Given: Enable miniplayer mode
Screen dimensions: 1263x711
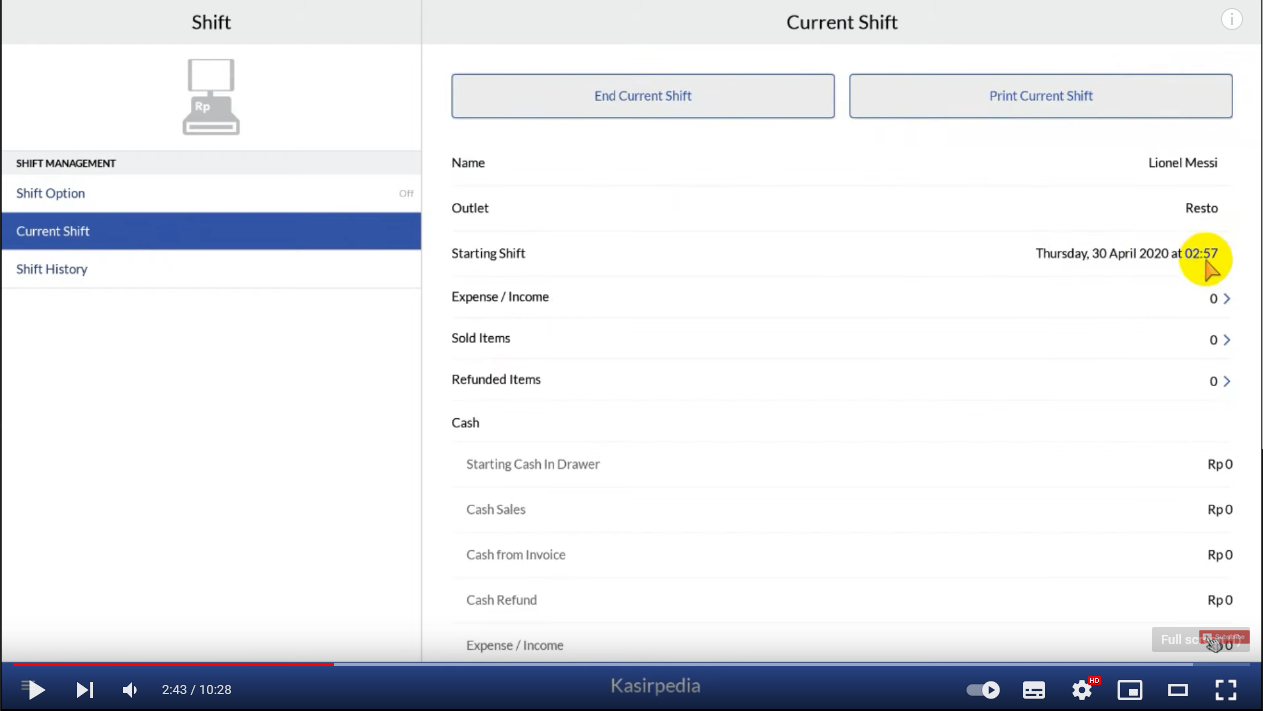Looking at the screenshot, I should pos(1130,689).
